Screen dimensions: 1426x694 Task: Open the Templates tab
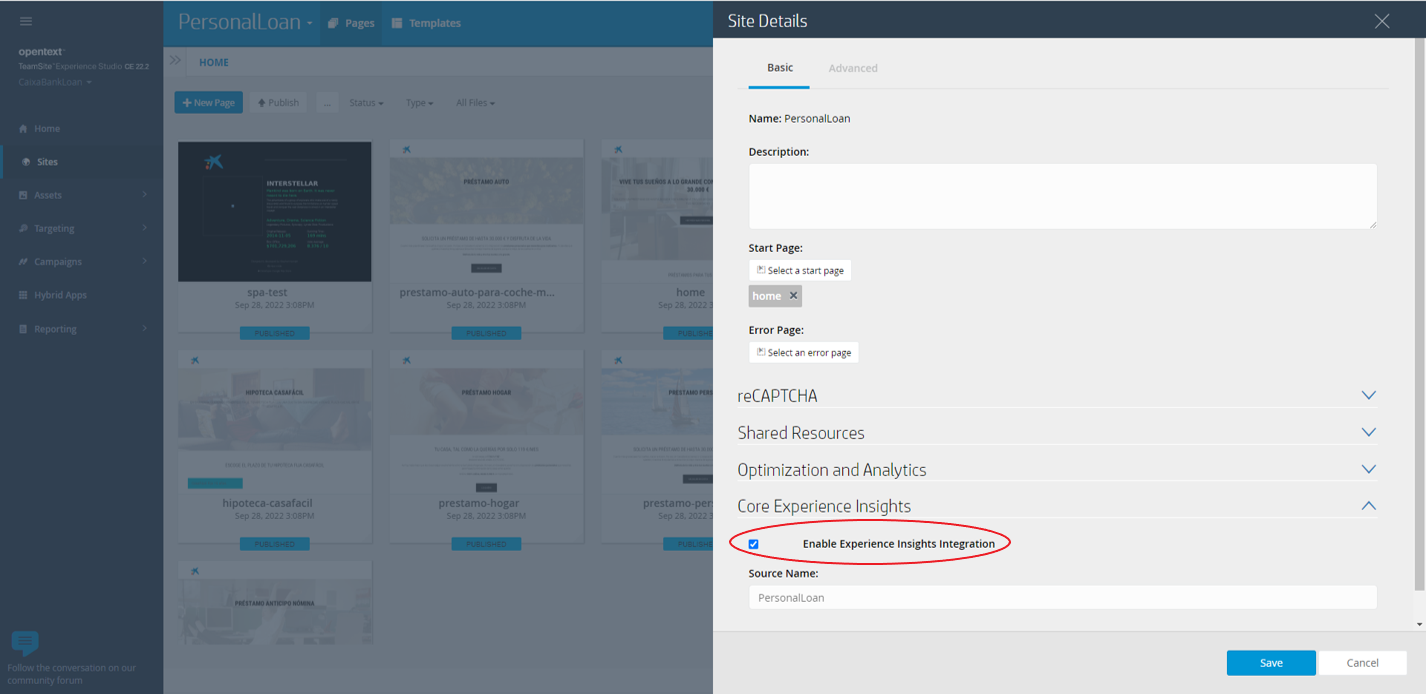point(426,21)
